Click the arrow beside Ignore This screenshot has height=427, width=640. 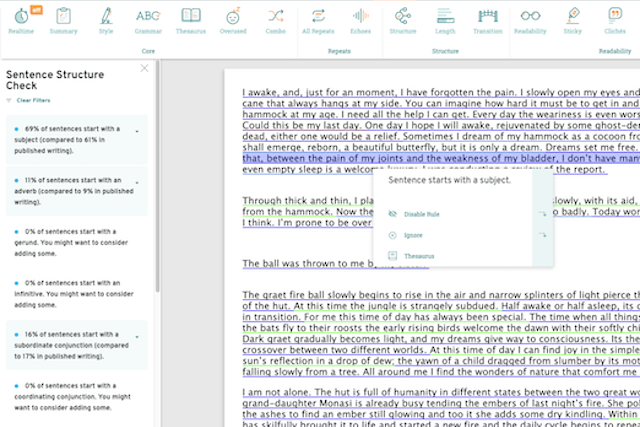[542, 235]
